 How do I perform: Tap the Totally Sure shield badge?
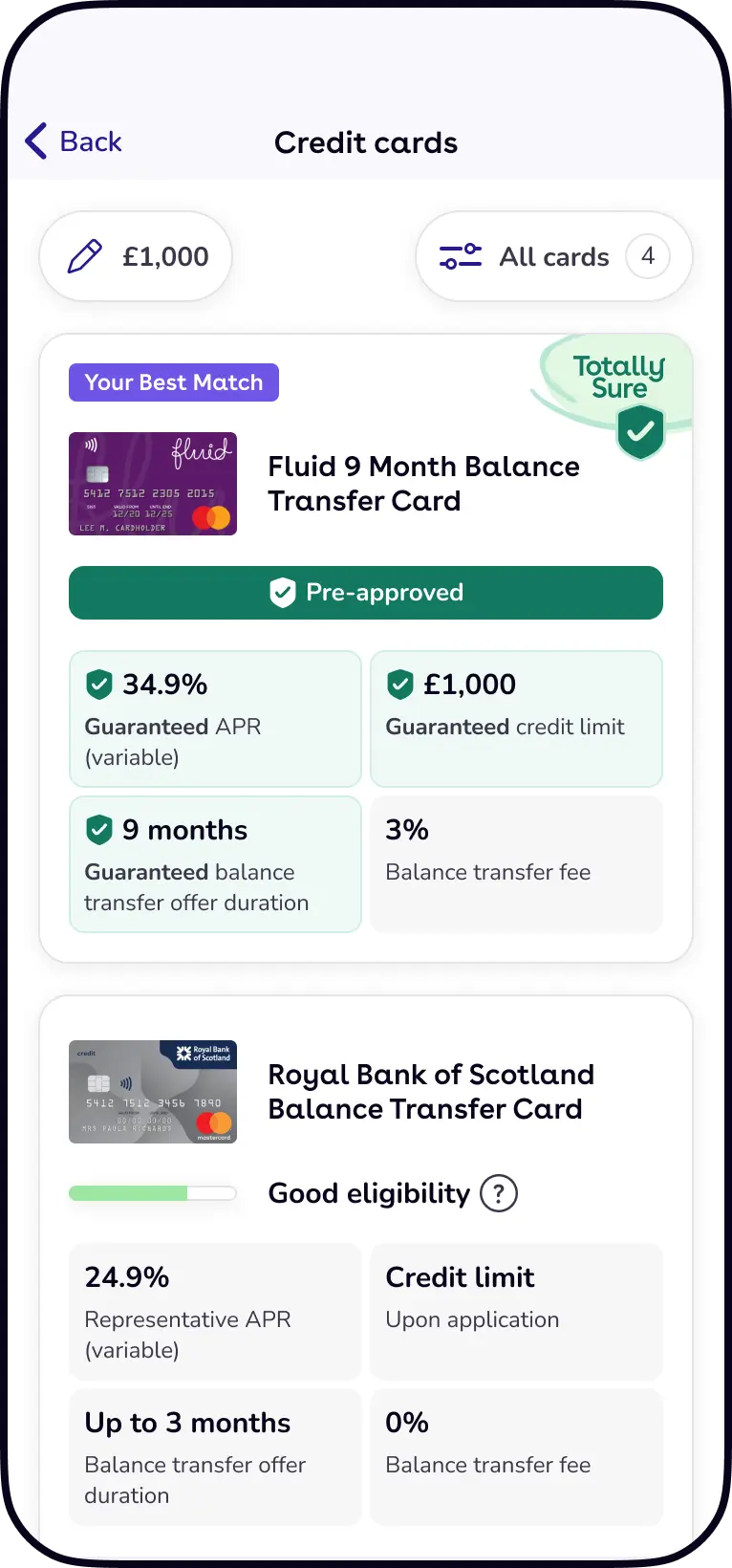640,431
